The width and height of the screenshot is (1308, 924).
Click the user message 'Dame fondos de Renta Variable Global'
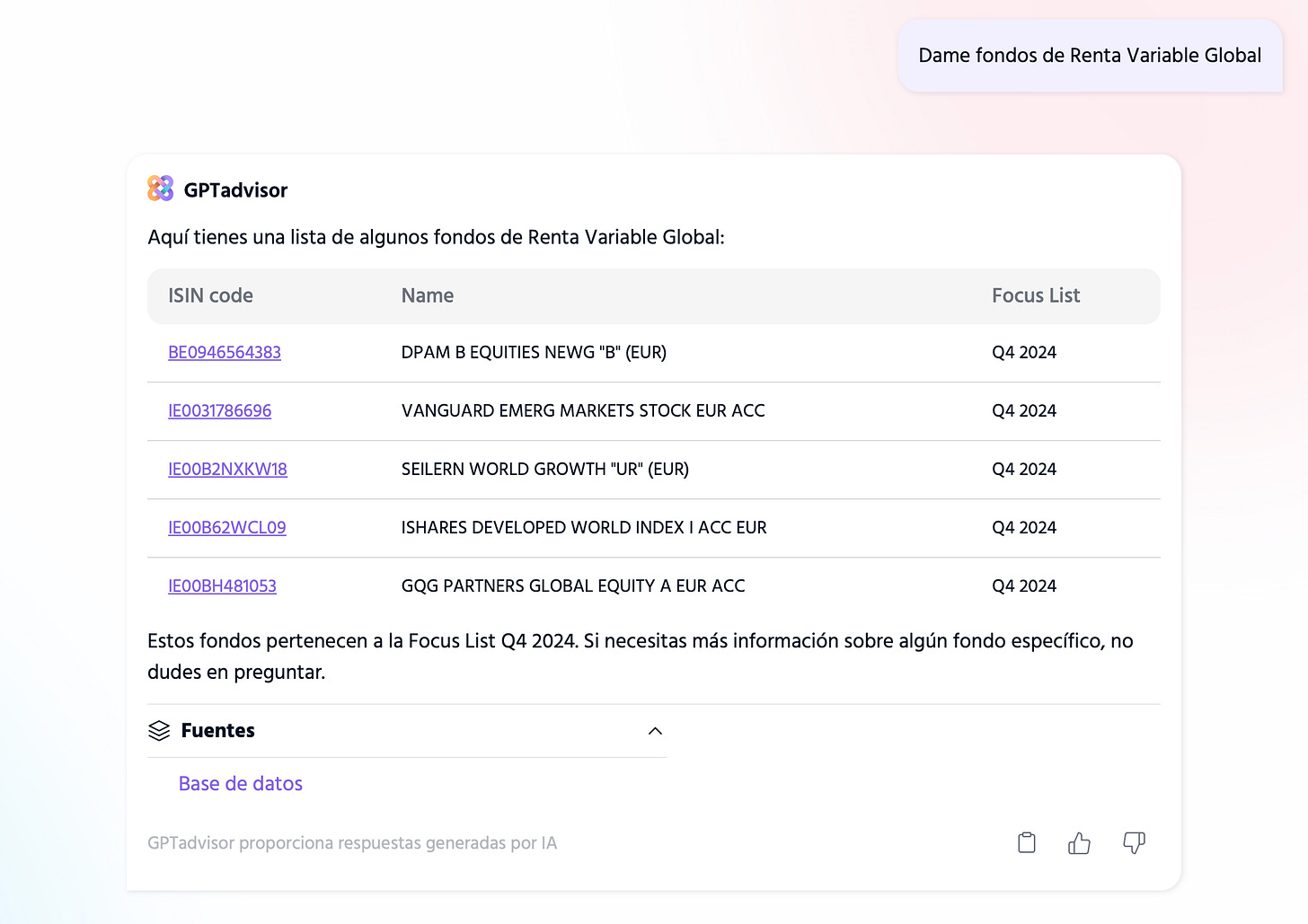tap(1090, 56)
